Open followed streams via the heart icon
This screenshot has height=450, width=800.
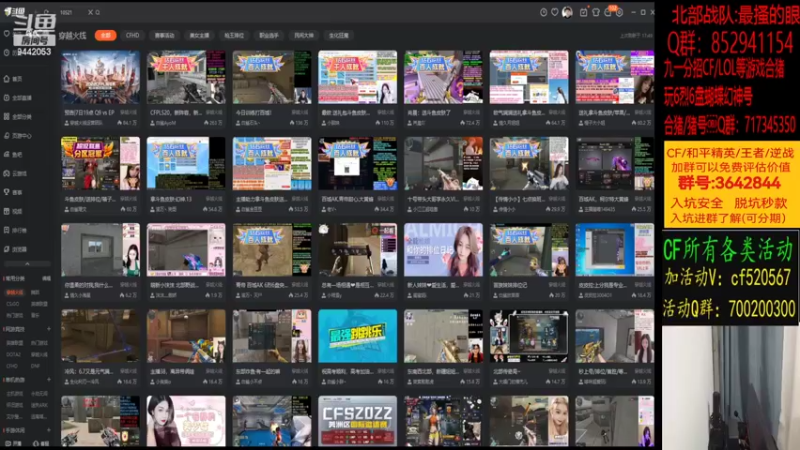(x=555, y=12)
